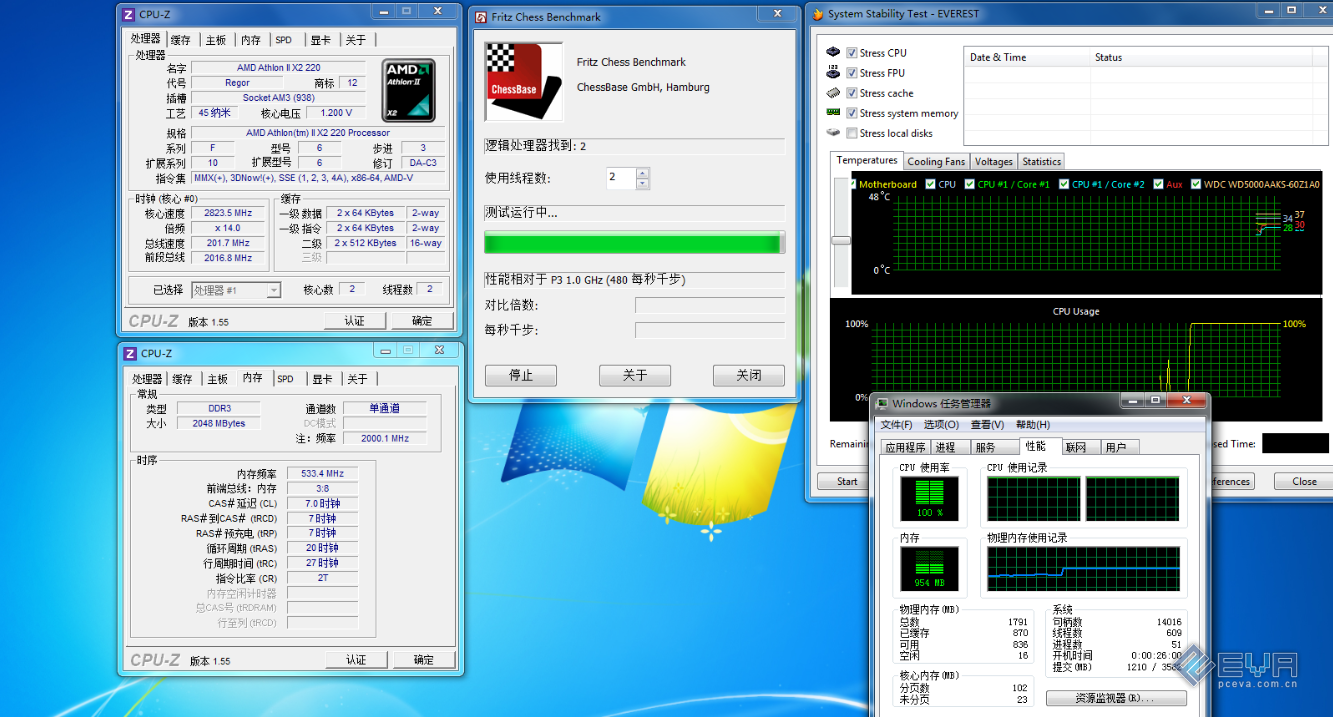Hide CPU #1 / Core #2 temperature line
This screenshot has width=1333, height=717.
[1064, 184]
